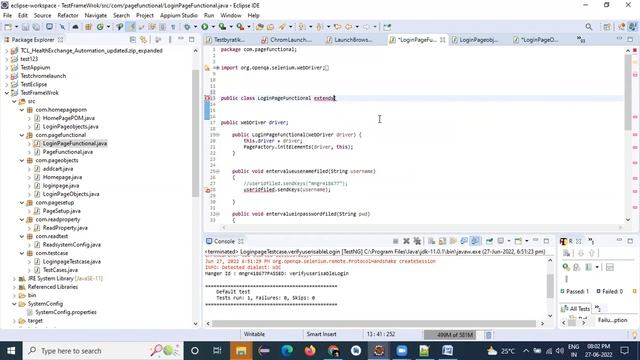Click Remove All Terminated Launches icon

click(x=417, y=241)
